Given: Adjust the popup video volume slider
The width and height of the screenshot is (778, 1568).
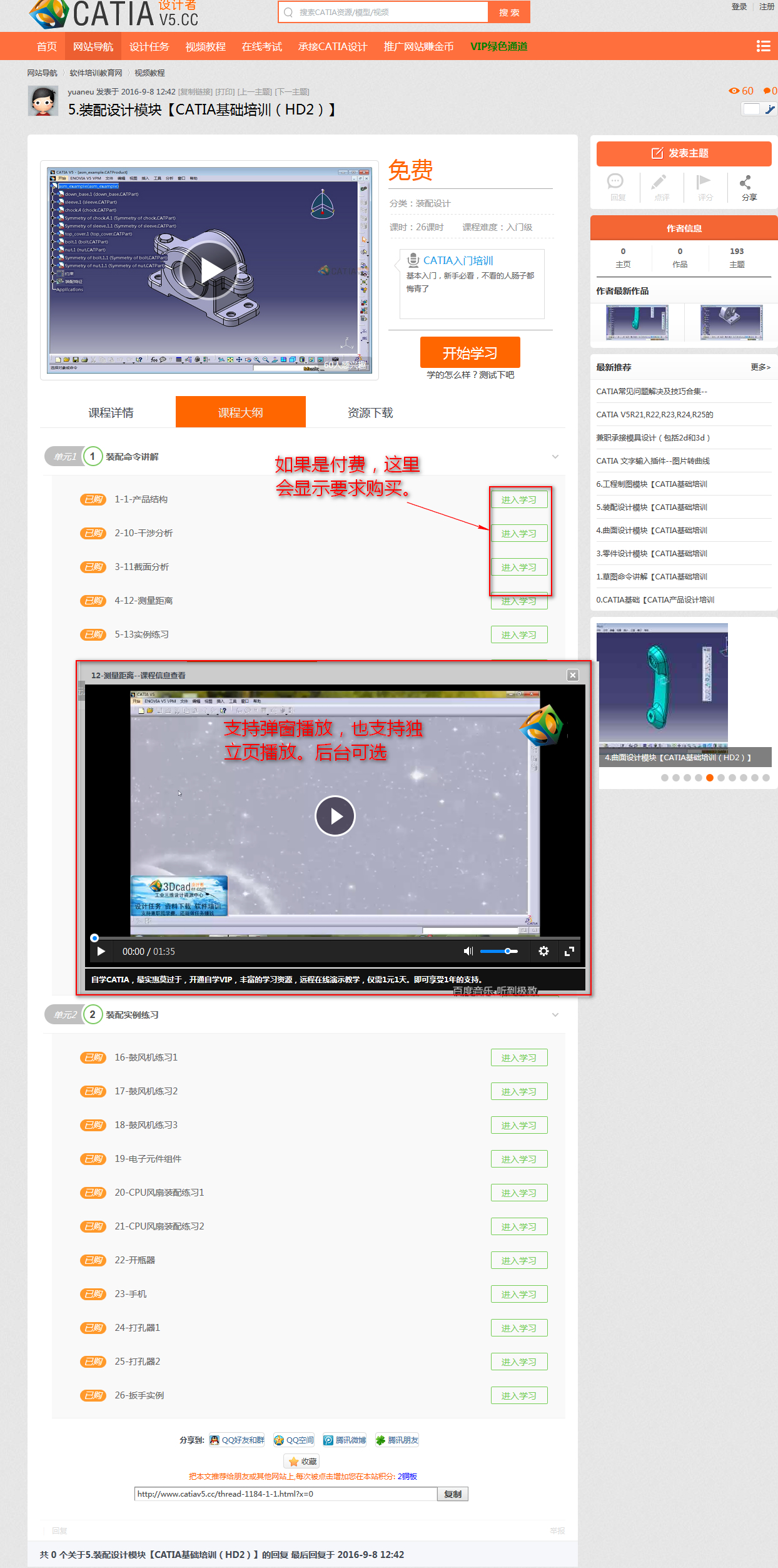Looking at the screenshot, I should point(499,951).
